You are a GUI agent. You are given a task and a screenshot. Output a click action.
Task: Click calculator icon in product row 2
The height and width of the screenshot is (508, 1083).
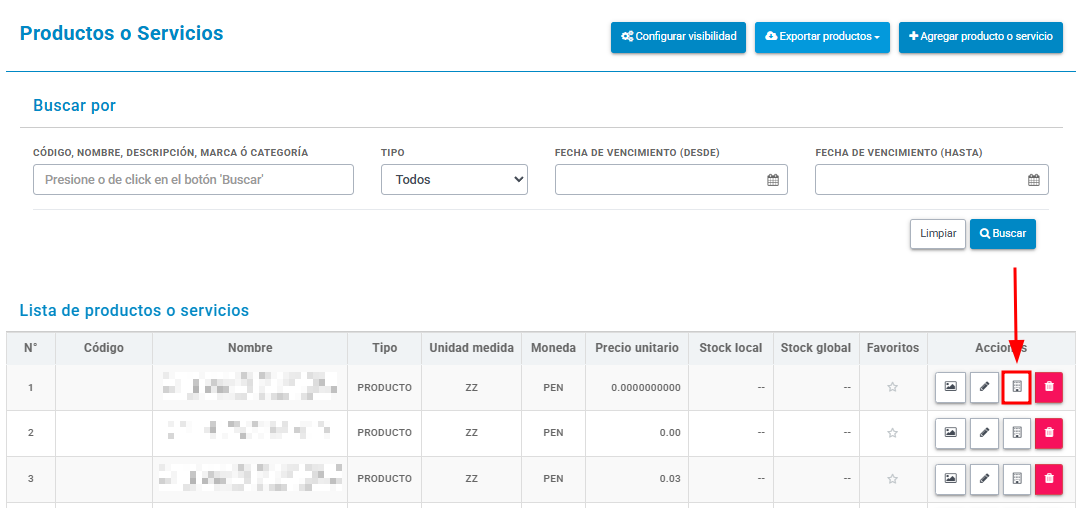(x=1017, y=433)
